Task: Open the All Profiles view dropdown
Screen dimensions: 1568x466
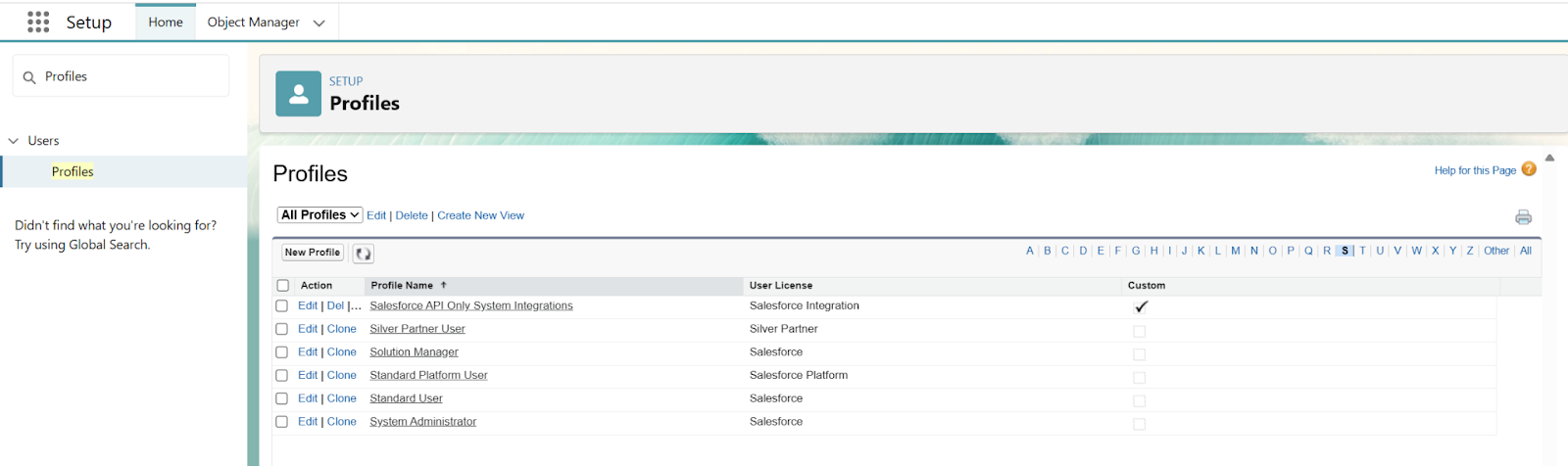Action: point(320,215)
